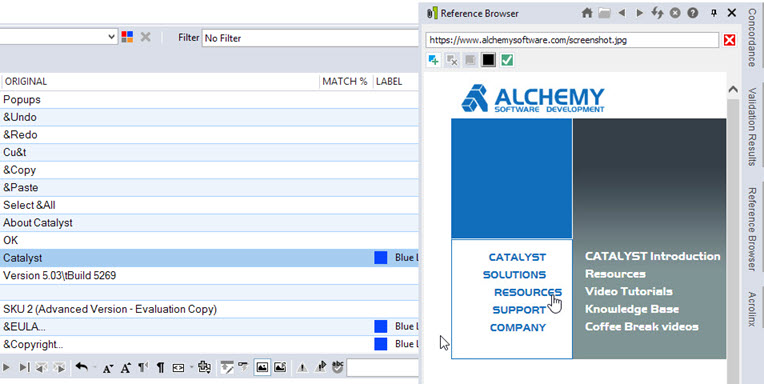Click blue label swatch on &Copyright row
The width and height of the screenshot is (764, 384).
pyautogui.click(x=381, y=344)
